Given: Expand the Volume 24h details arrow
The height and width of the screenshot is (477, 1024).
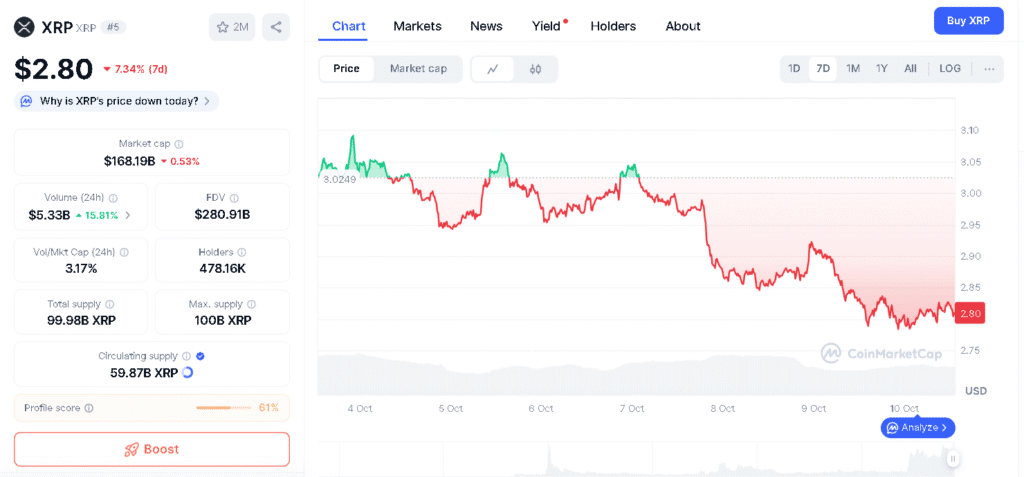Looking at the screenshot, I should [128, 215].
